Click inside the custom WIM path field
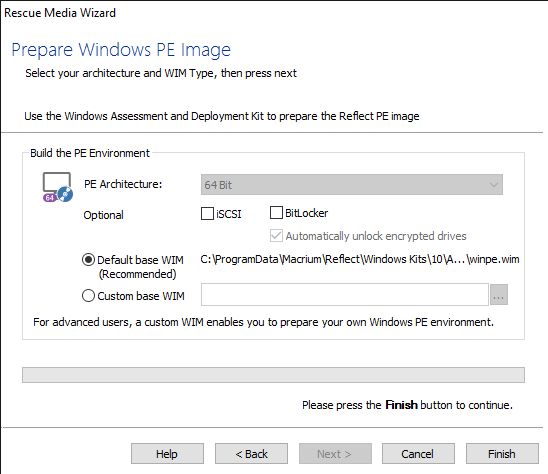 tap(345, 294)
